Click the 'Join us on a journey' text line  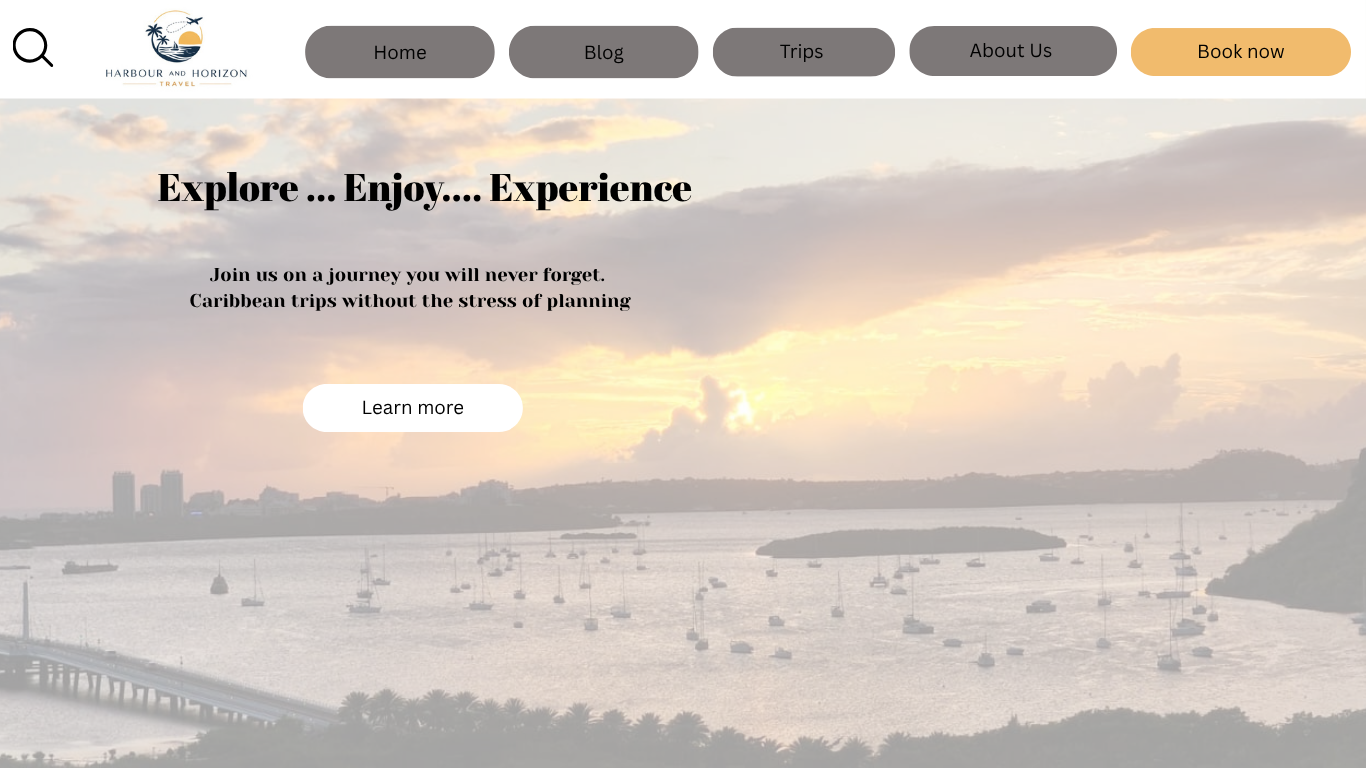tap(408, 275)
